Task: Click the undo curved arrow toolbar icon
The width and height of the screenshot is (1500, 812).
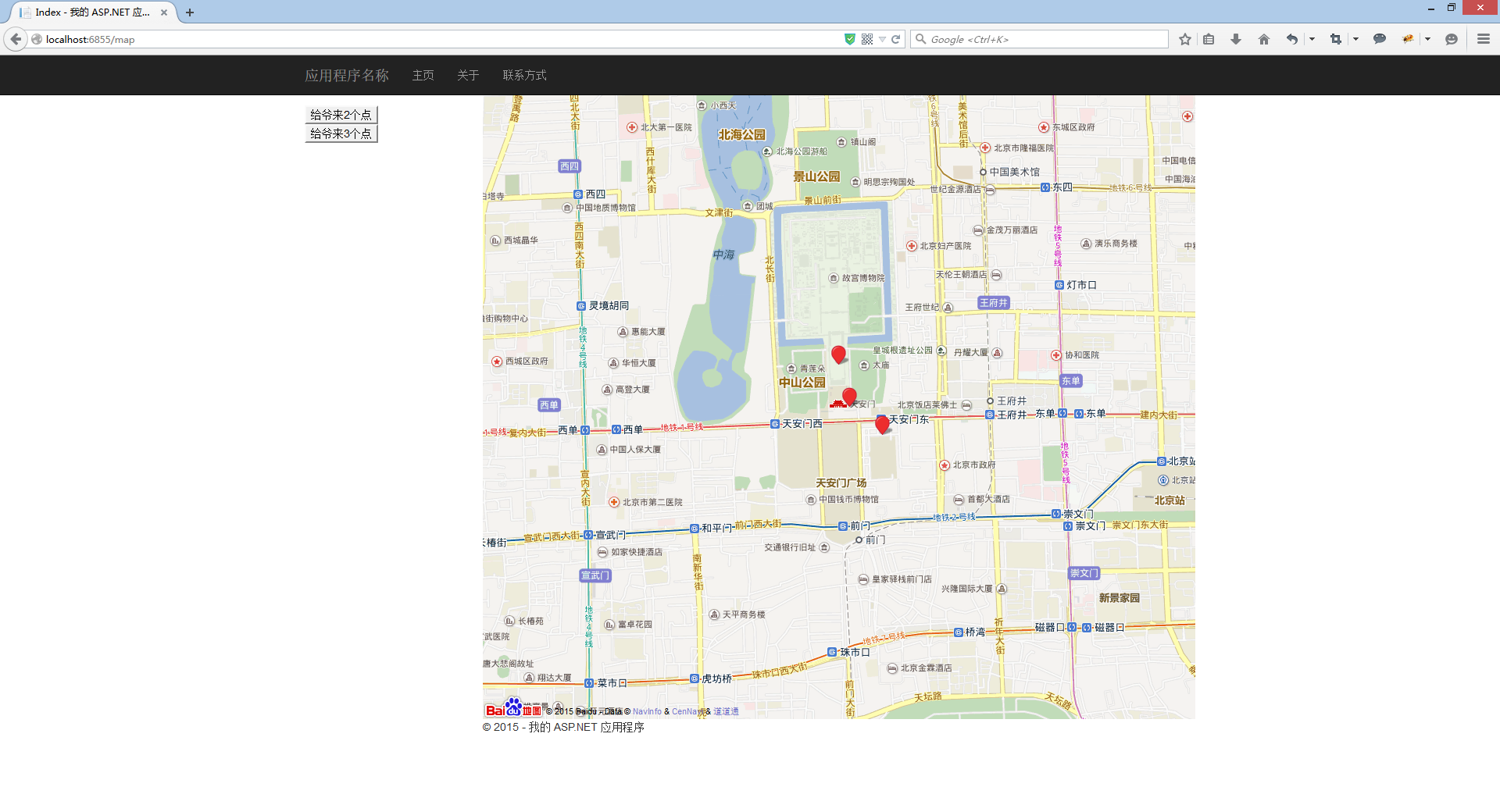Action: click(x=1292, y=39)
